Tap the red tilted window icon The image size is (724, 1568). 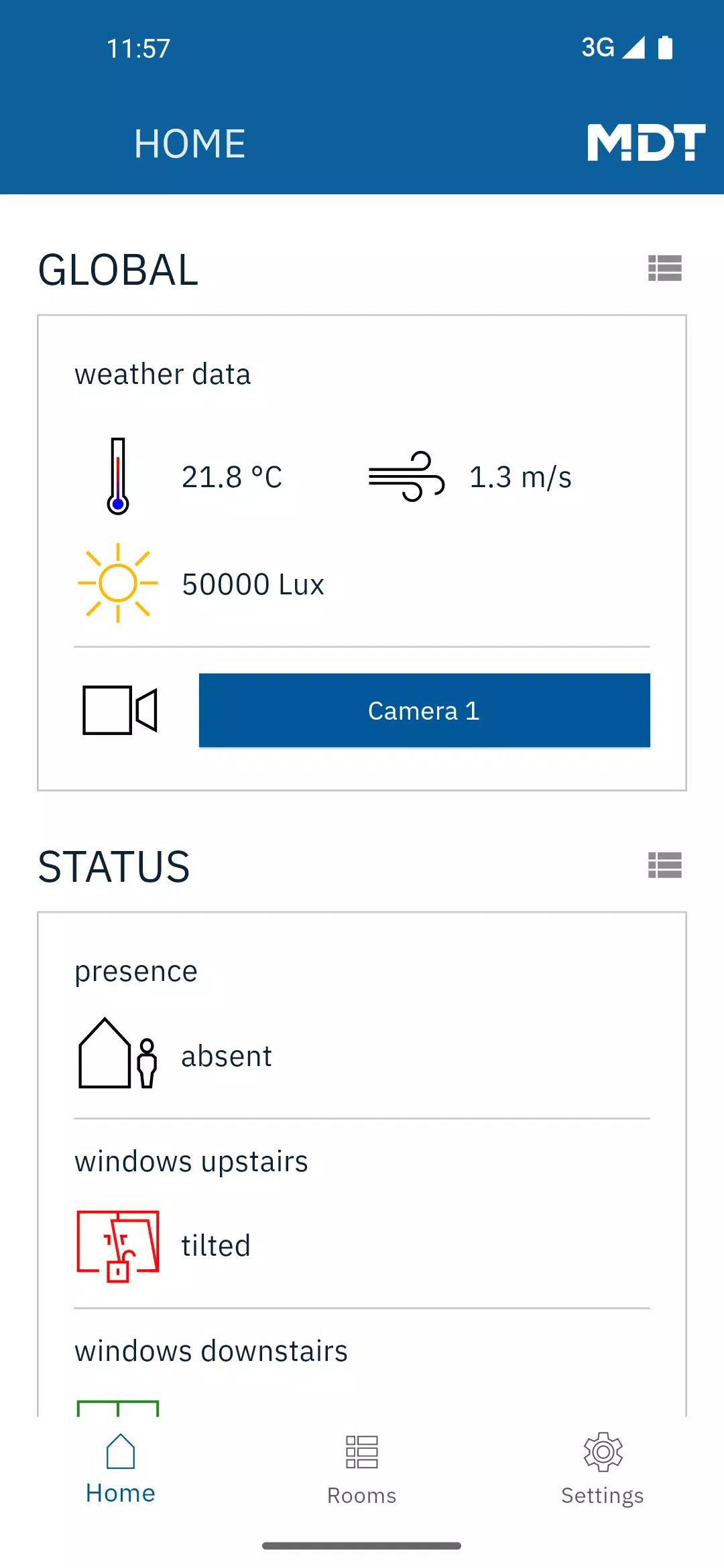coord(118,1246)
